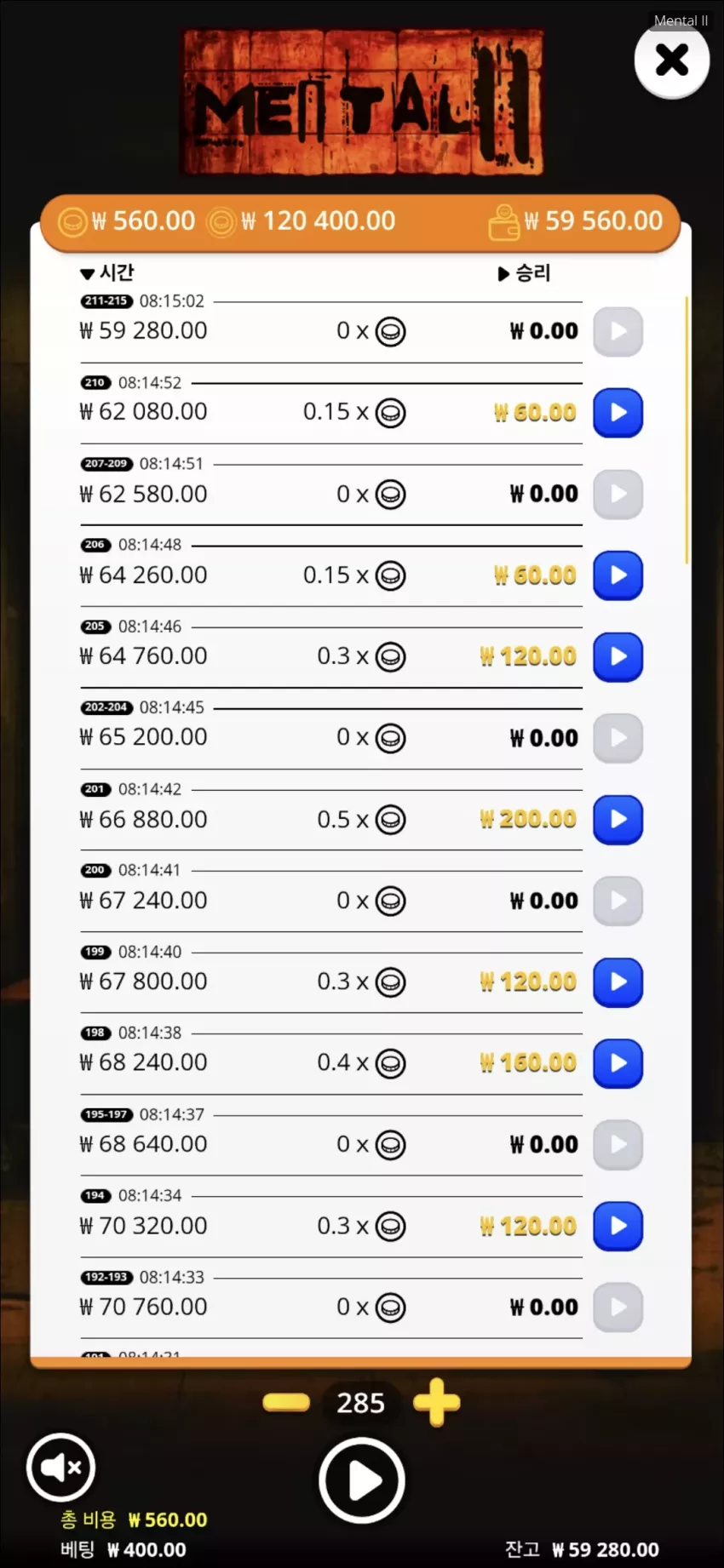The width and height of the screenshot is (724, 1568).
Task: Close the history panel with X
Action: pos(672,60)
